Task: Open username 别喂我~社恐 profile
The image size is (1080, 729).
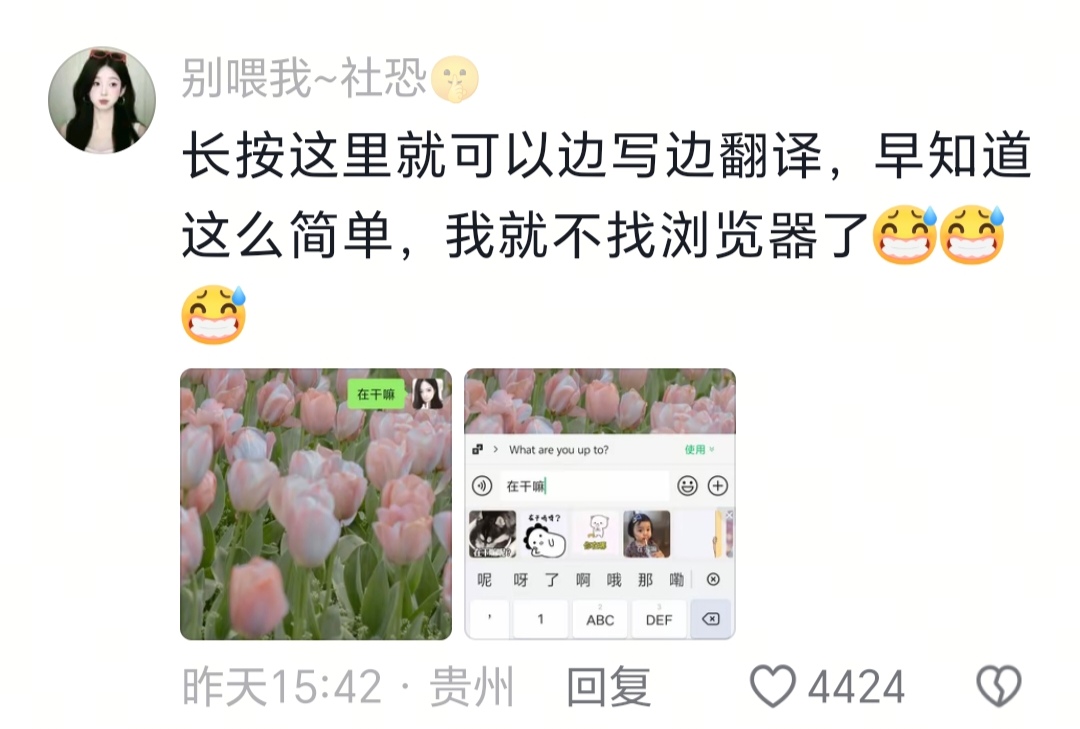Action: tap(304, 77)
